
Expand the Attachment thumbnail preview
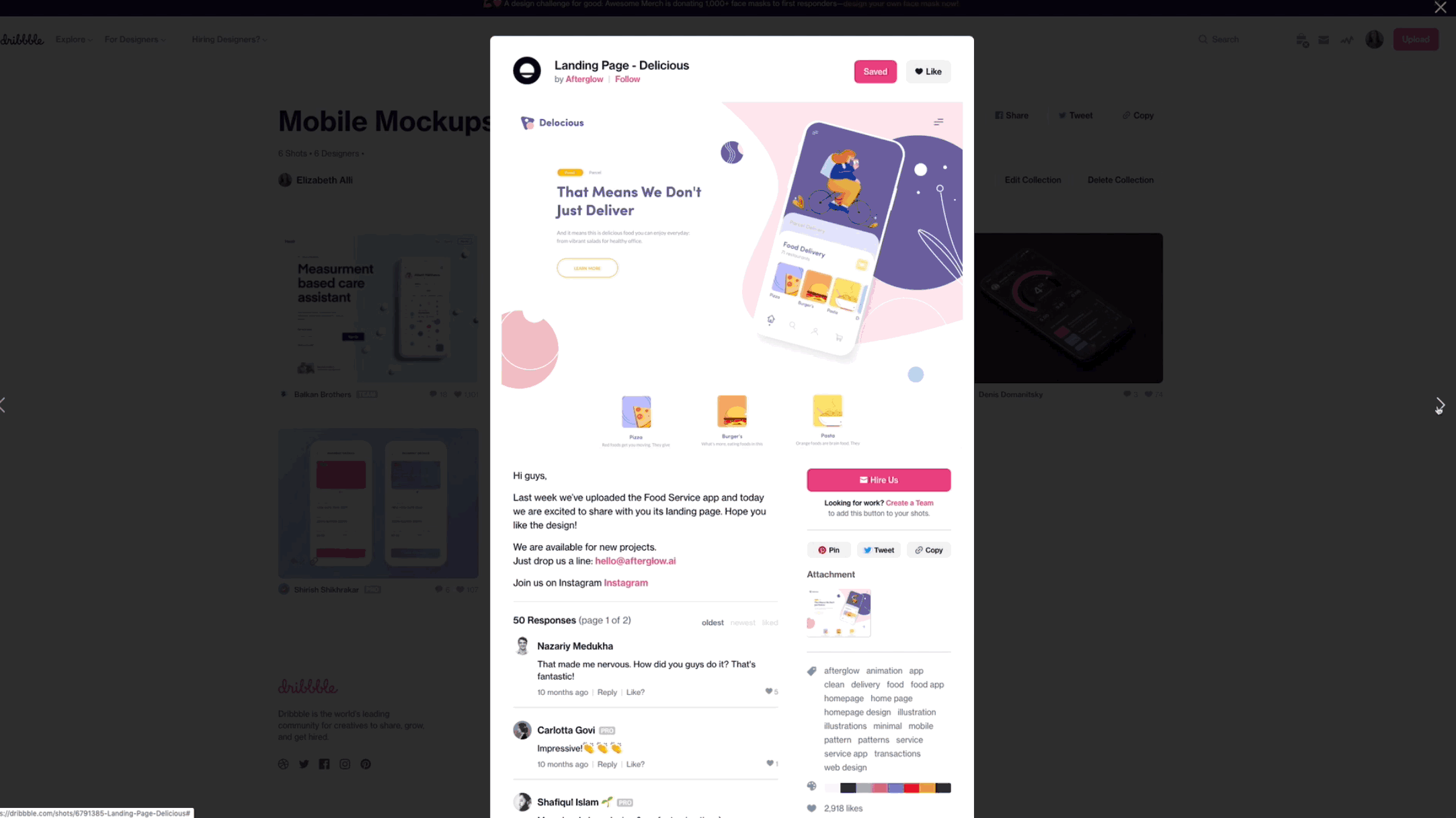click(x=839, y=612)
